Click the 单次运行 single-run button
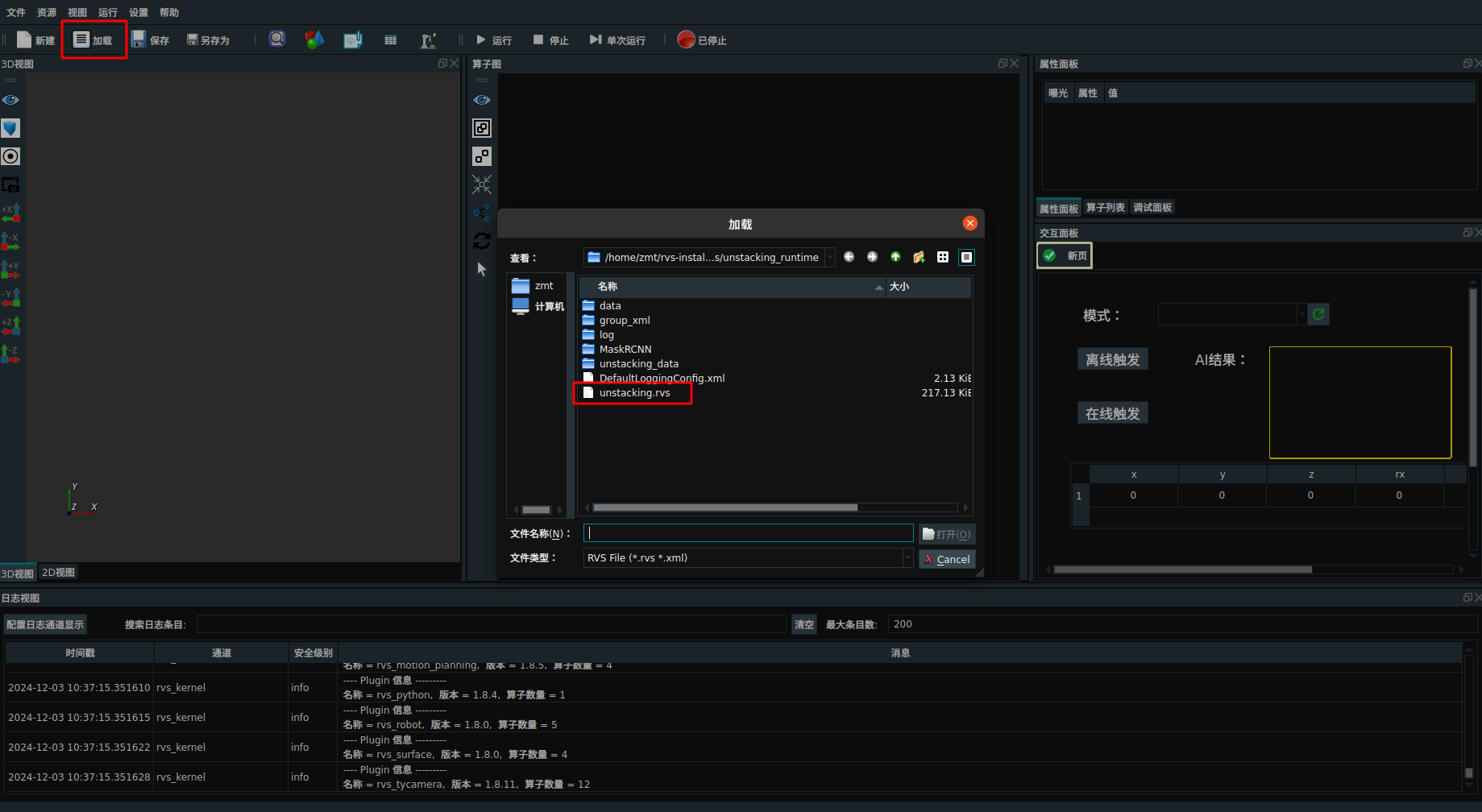 (617, 40)
